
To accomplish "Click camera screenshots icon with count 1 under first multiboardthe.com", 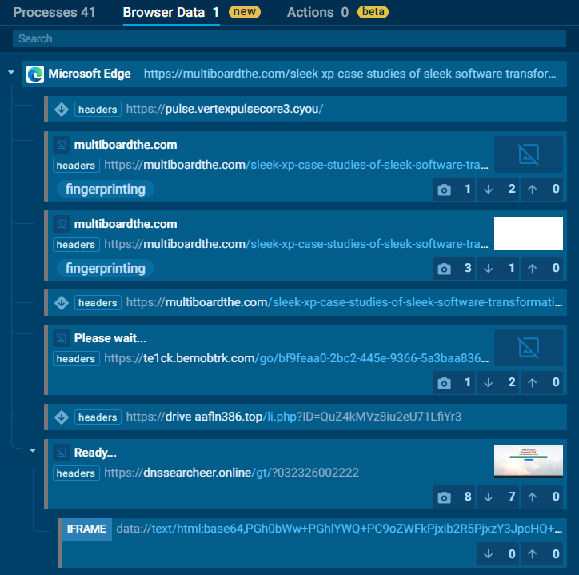I will (x=444, y=190).
